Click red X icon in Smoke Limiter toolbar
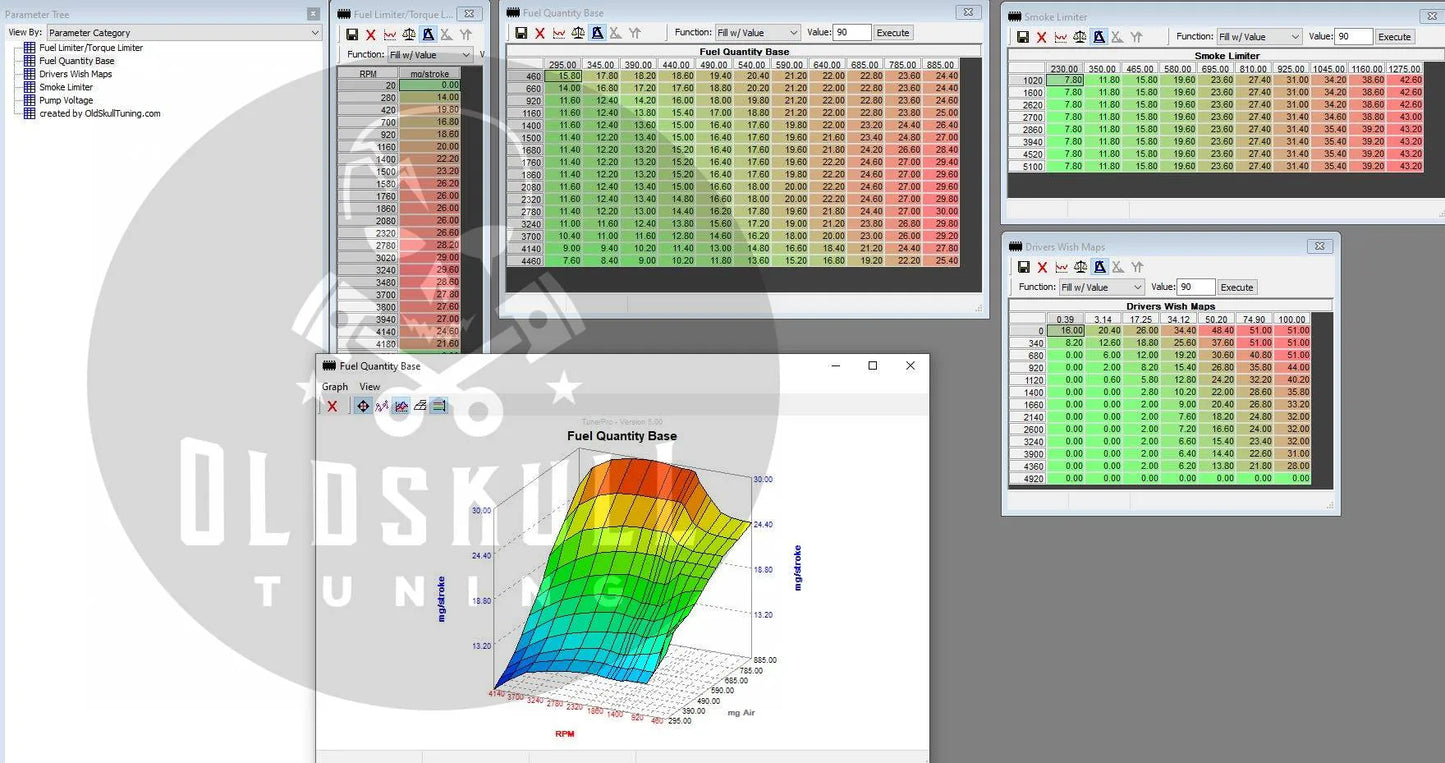1445x763 pixels. tap(1041, 37)
